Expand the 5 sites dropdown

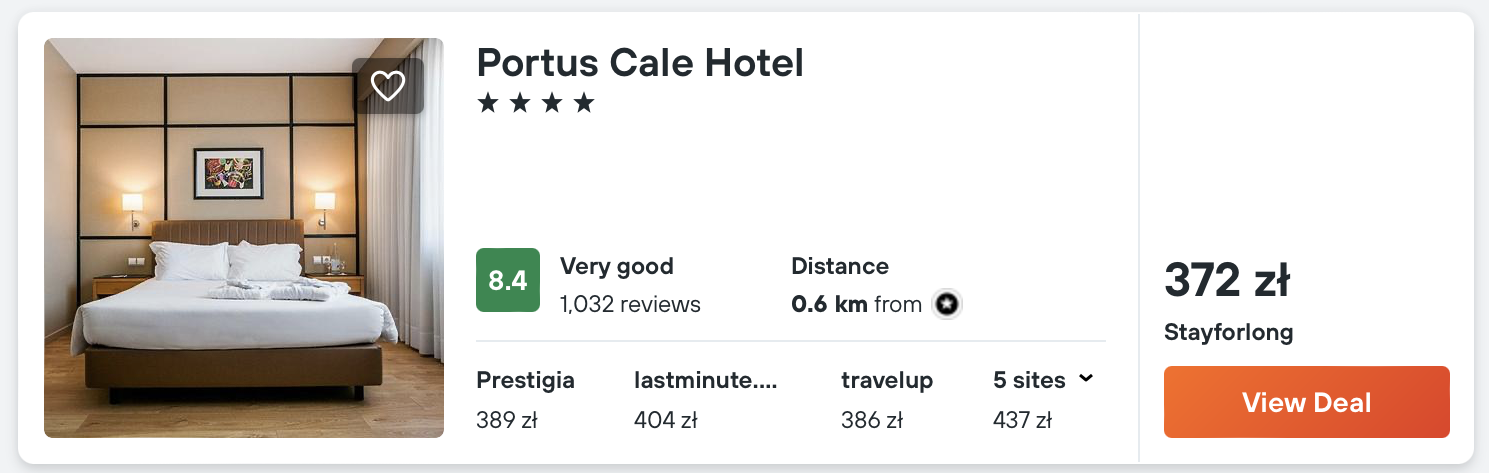tap(1043, 380)
